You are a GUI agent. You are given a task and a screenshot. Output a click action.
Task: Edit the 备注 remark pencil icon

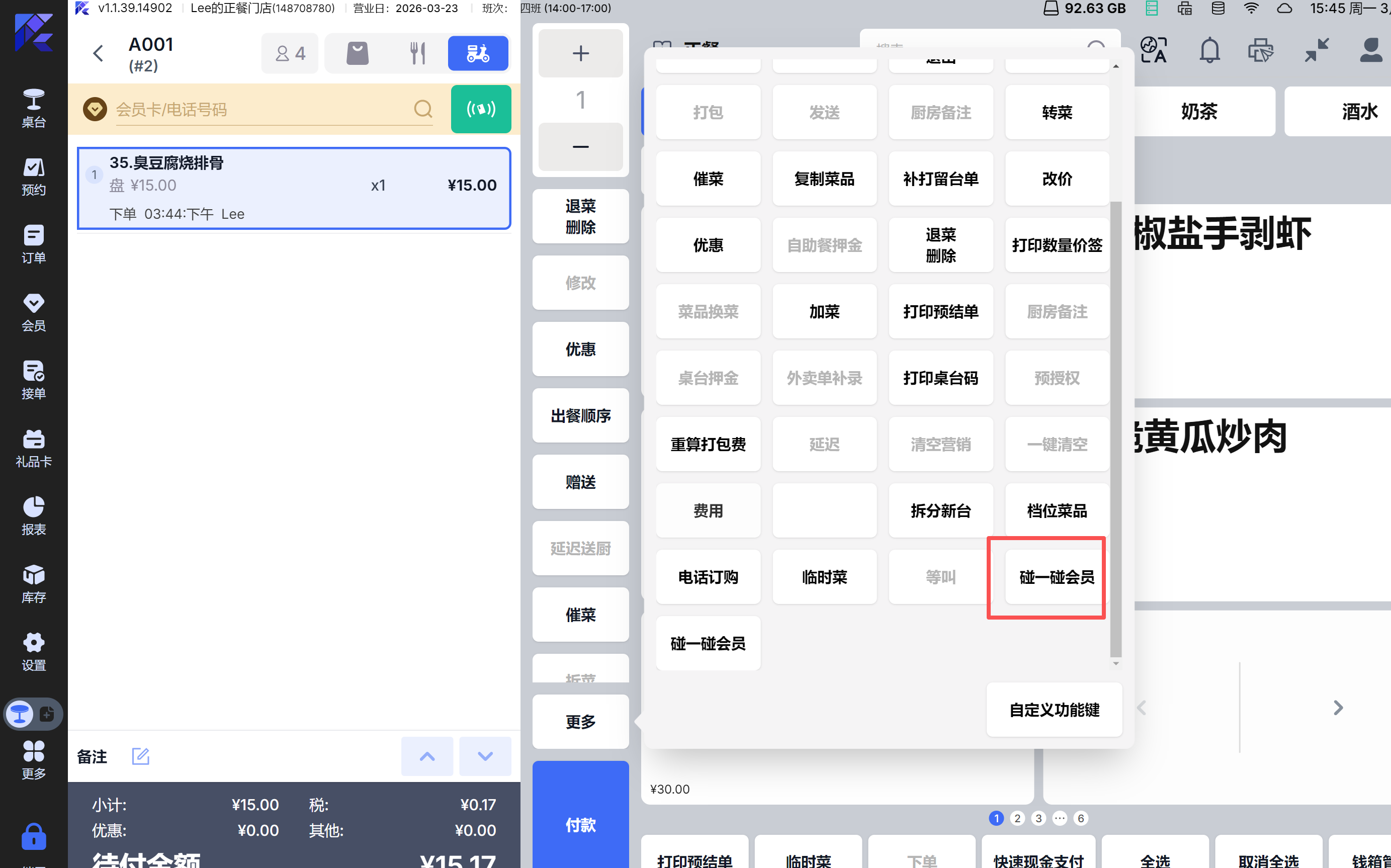[x=140, y=756]
